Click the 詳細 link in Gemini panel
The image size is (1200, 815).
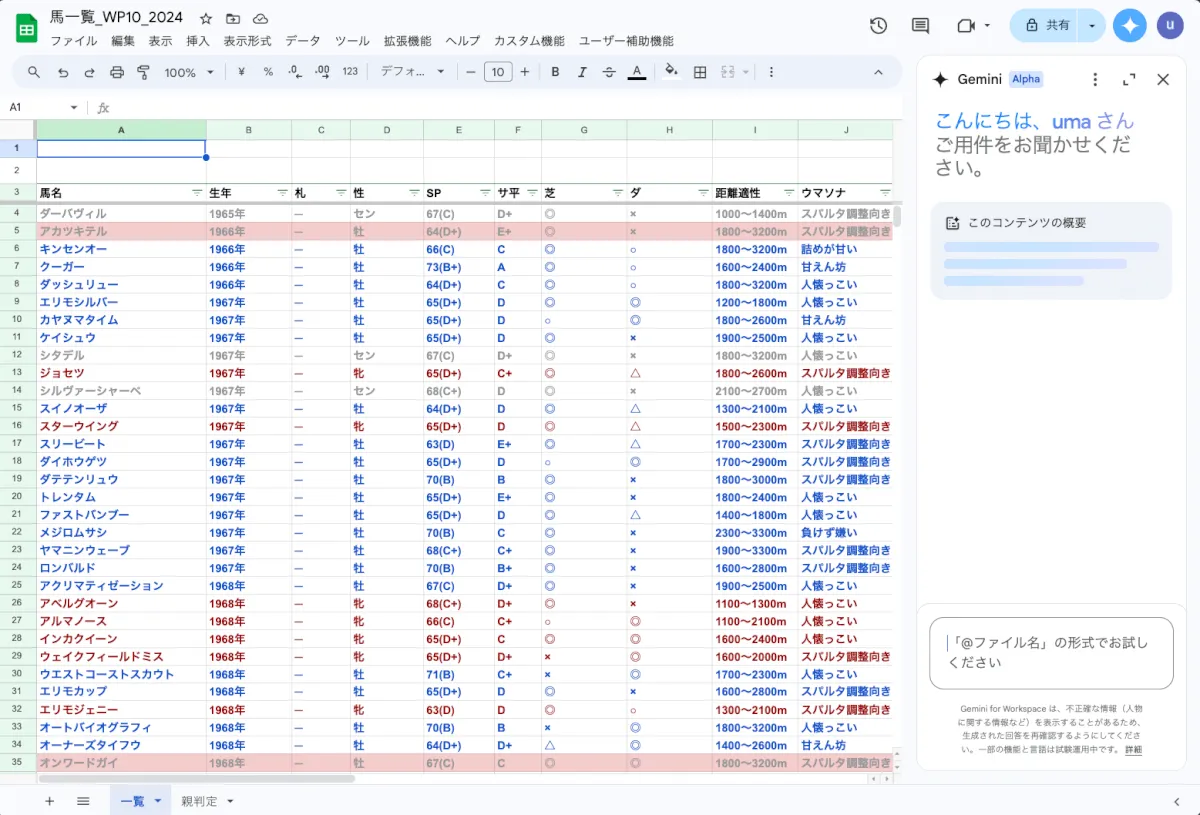tap(1133, 749)
